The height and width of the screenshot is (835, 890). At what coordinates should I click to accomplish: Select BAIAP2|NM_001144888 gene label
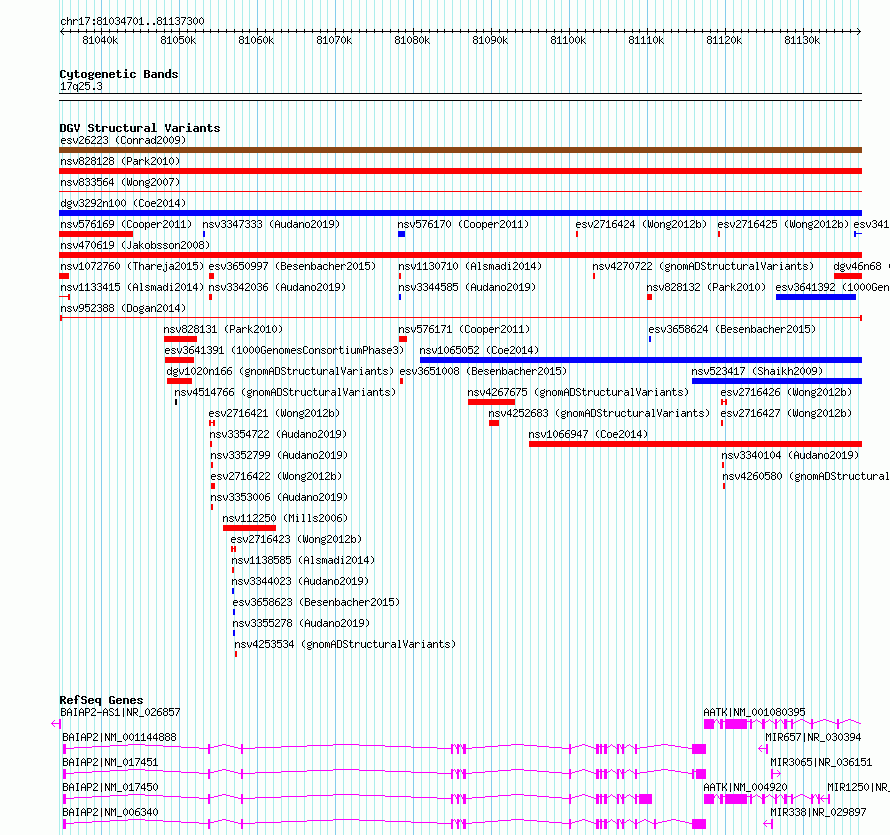tap(120, 737)
